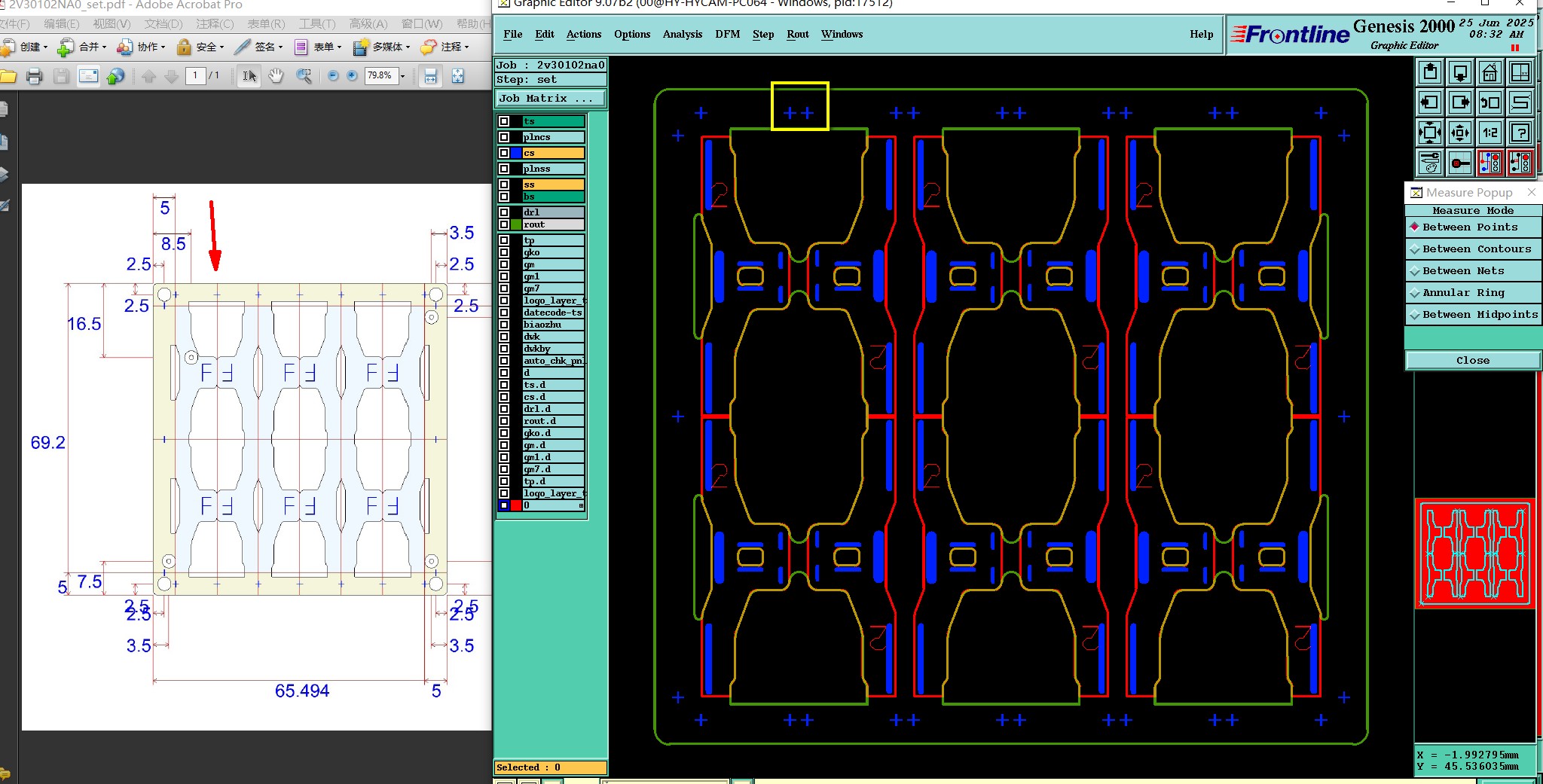
Task: Click Acrobat's zoom in plus button
Action: click(352, 75)
